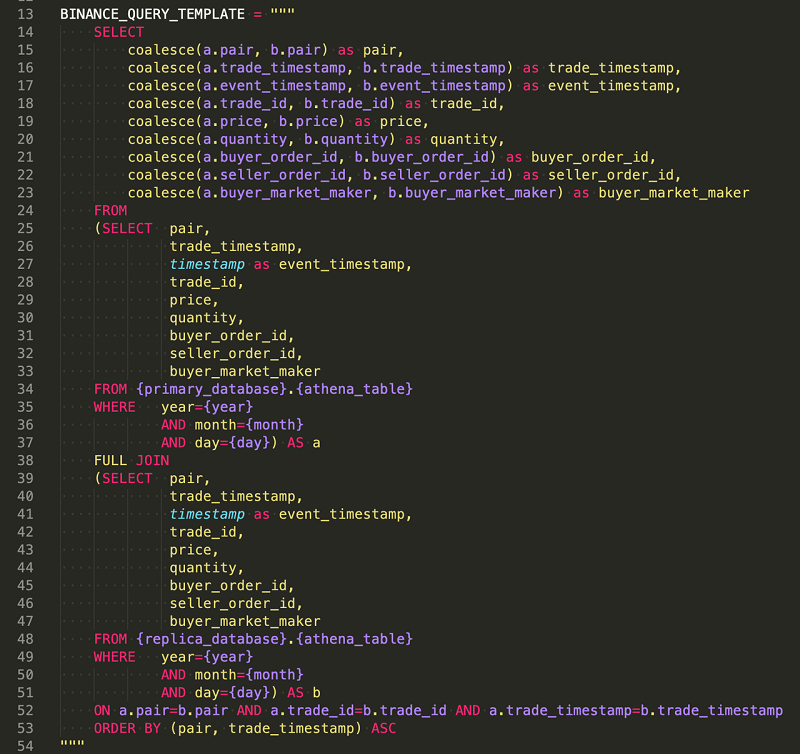This screenshot has width=800, height=754.
Task: Click 'b.buyer_market_maker' on line 23
Action: 472,193
